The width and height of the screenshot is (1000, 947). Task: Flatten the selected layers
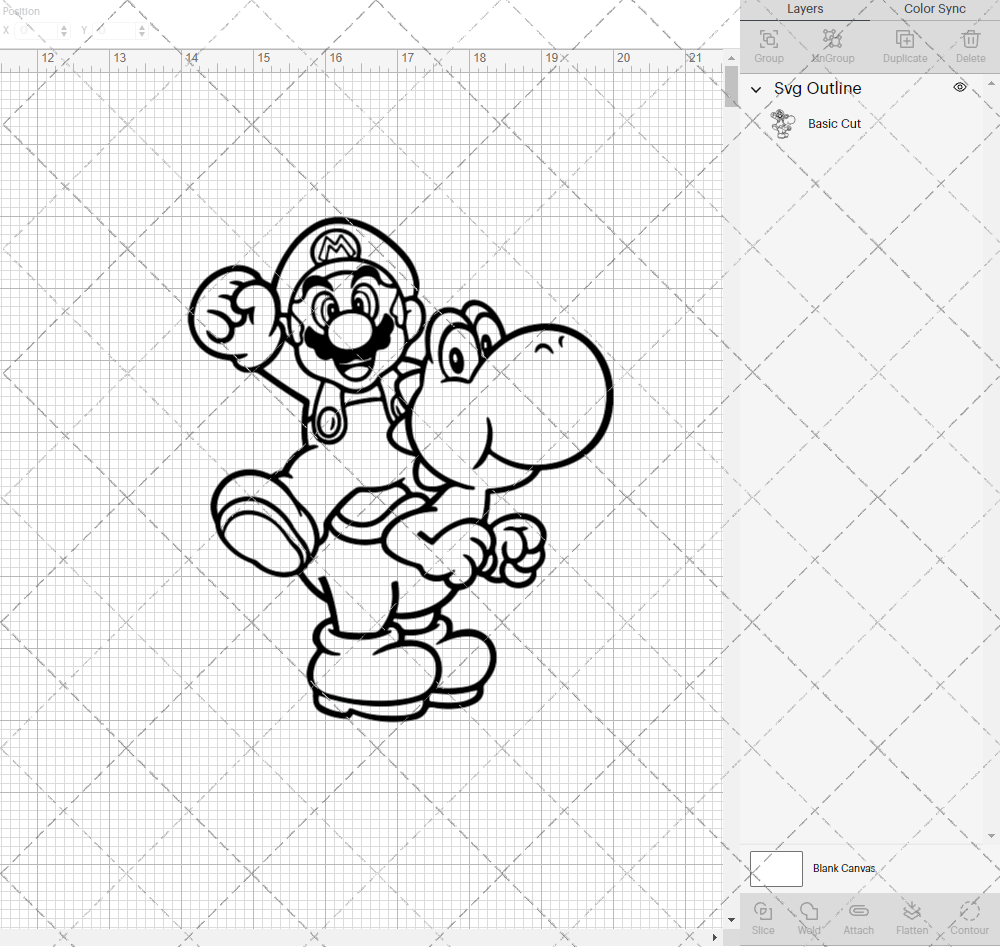tap(912, 916)
